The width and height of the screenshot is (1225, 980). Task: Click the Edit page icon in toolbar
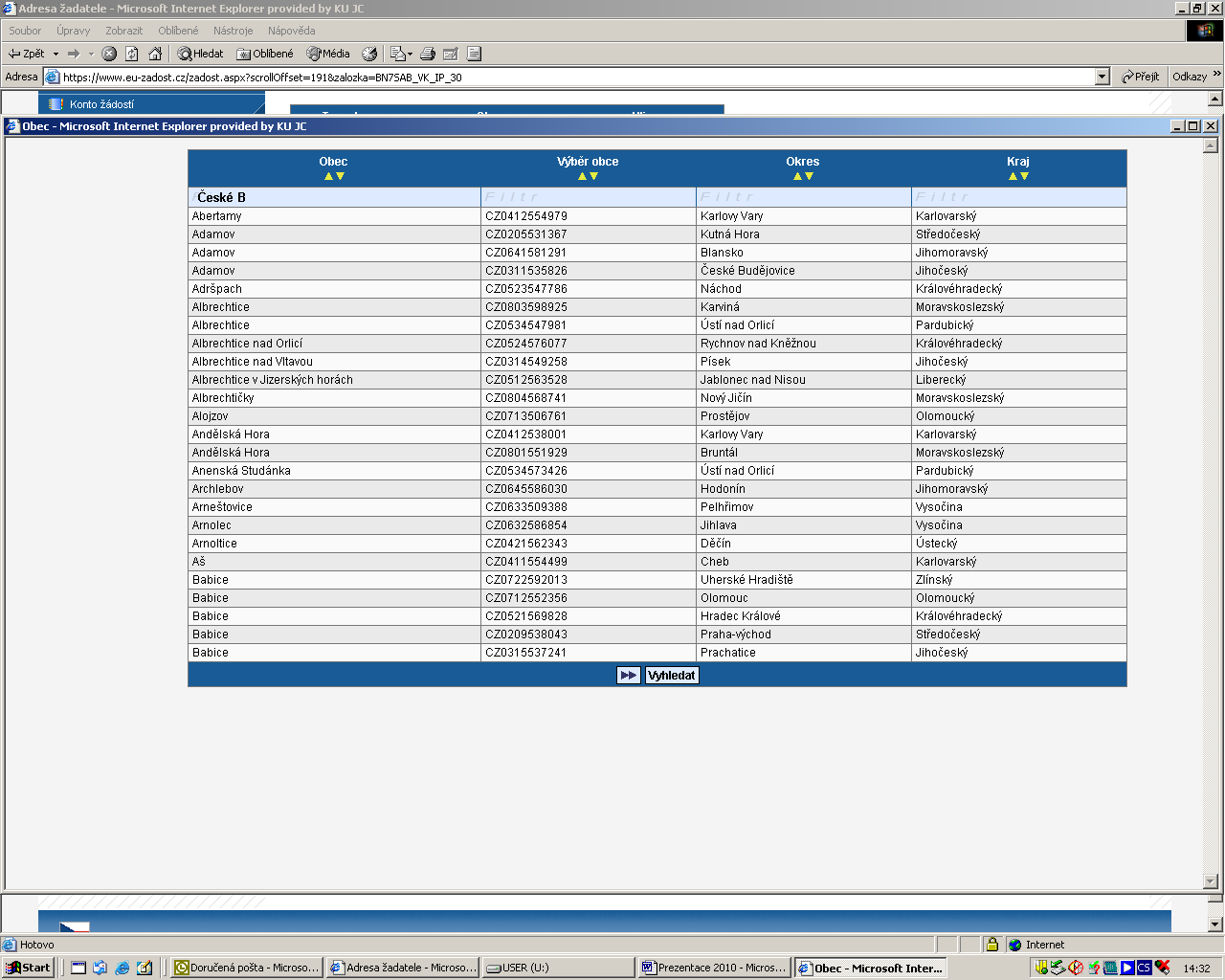(451, 54)
